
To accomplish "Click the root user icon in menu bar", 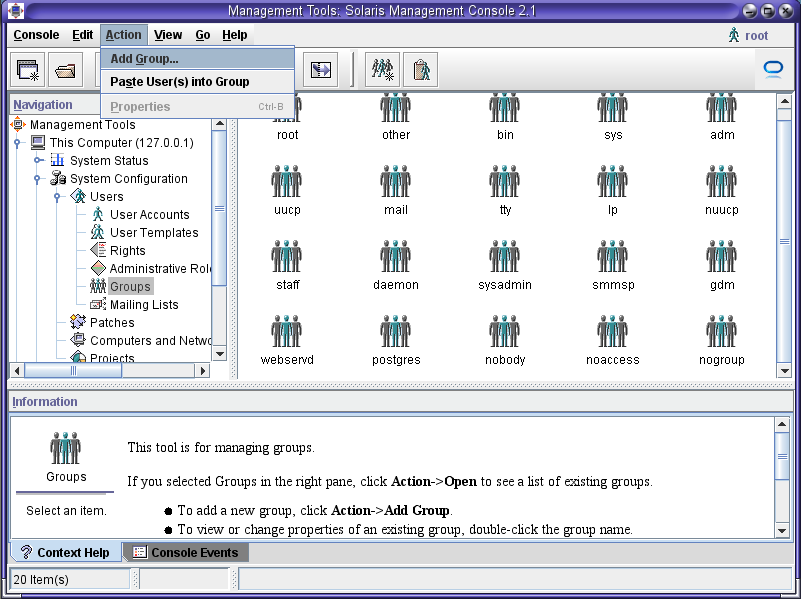I will click(734, 35).
